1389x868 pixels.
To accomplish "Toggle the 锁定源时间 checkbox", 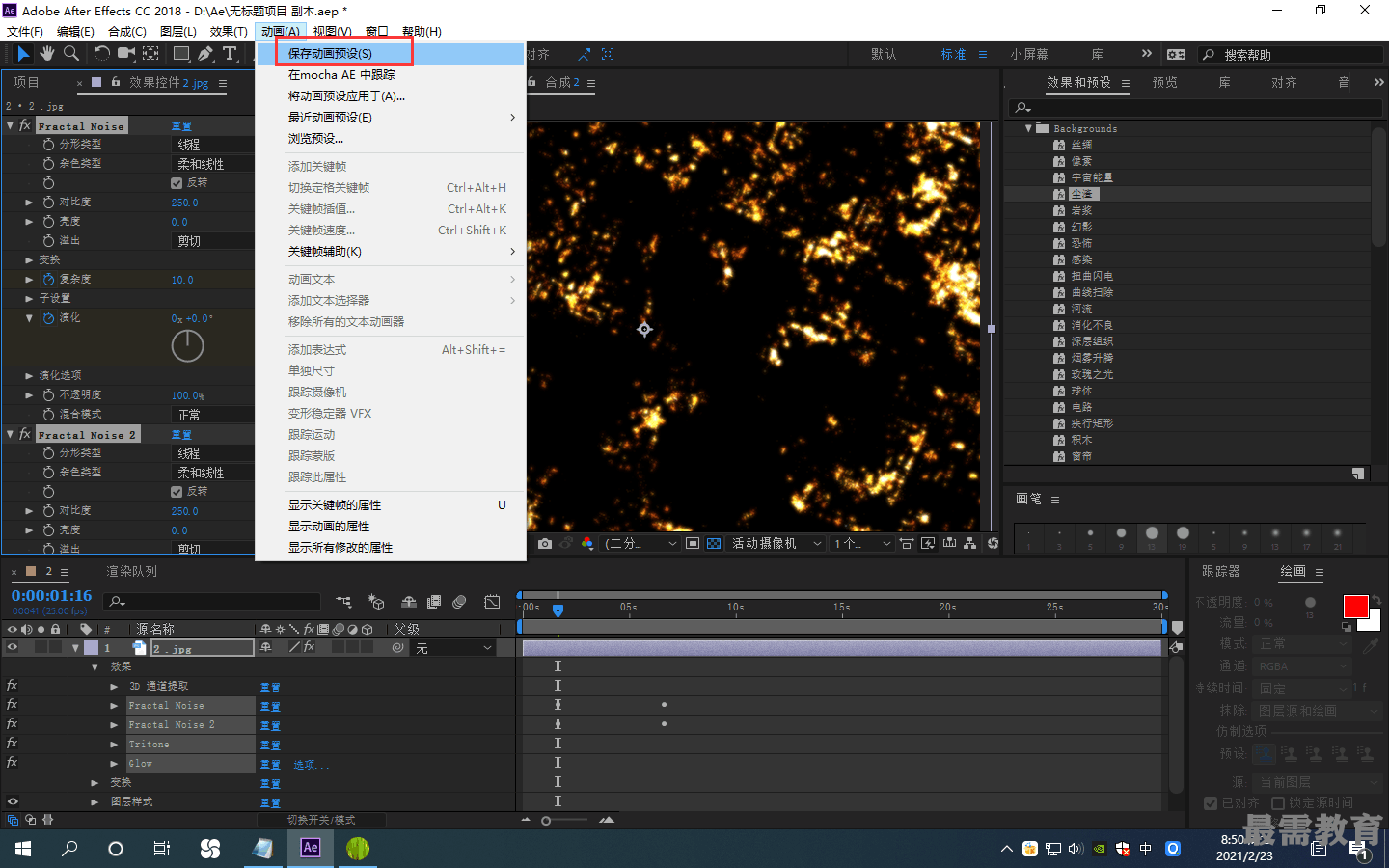I will coord(1278,802).
